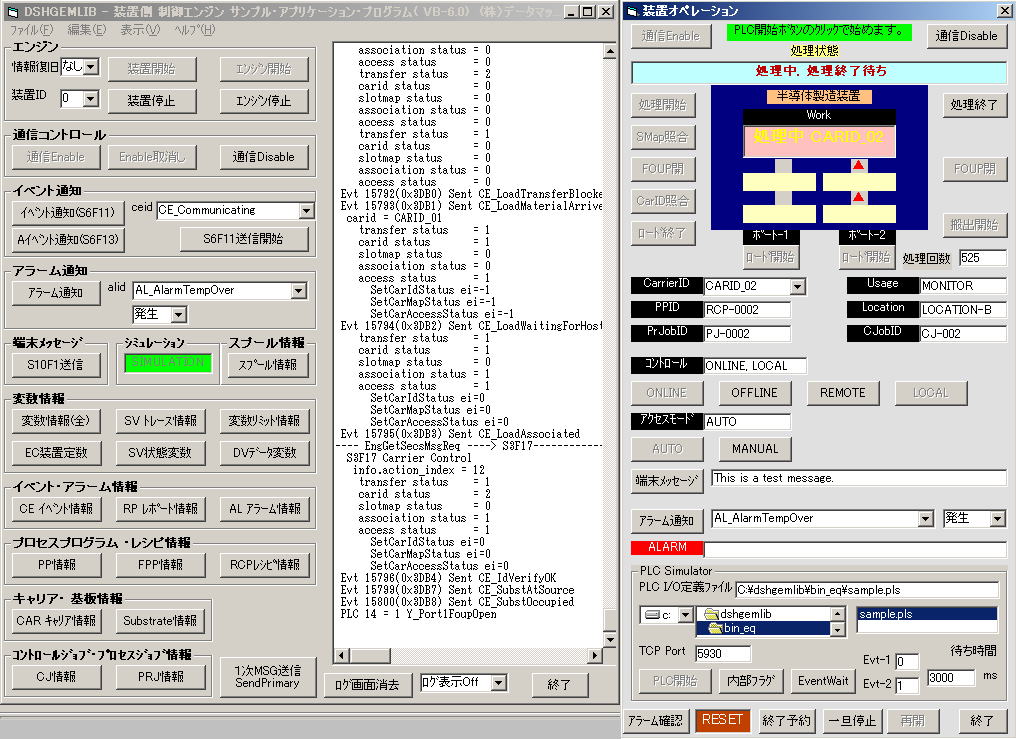This screenshot has width=1016, height=739.
Task: Edit the 待ち時間 3000 ms field
Action: tap(951, 678)
